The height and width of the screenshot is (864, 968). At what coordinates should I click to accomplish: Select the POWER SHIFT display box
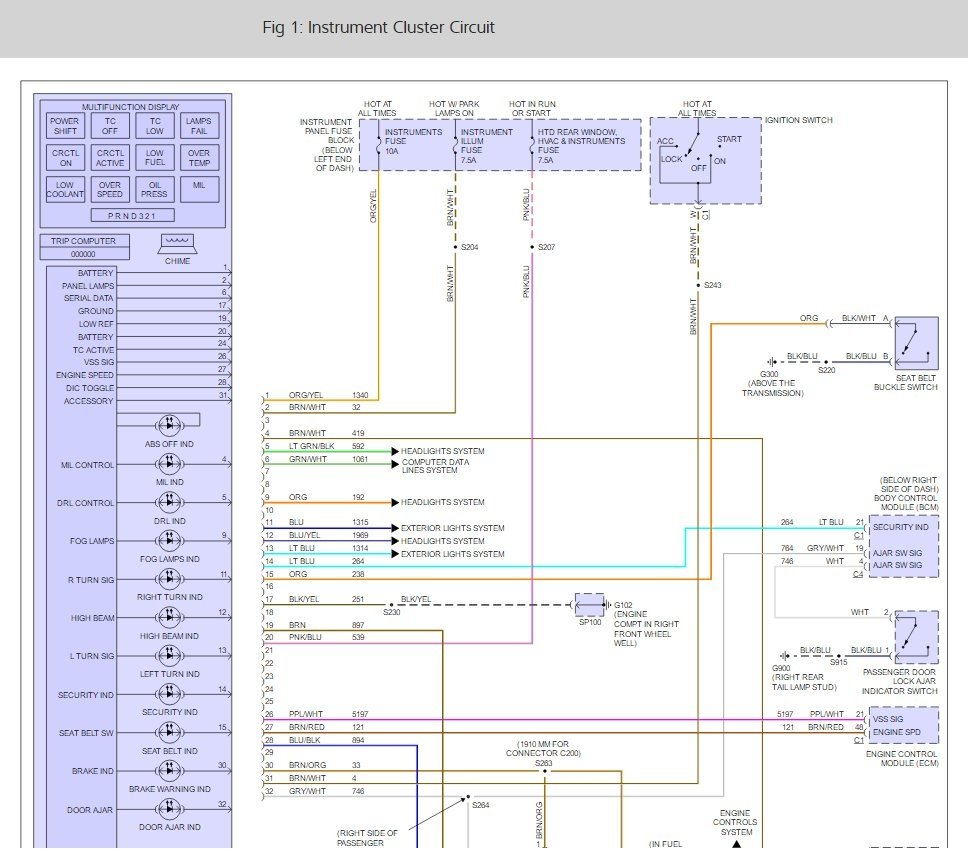tap(65, 126)
